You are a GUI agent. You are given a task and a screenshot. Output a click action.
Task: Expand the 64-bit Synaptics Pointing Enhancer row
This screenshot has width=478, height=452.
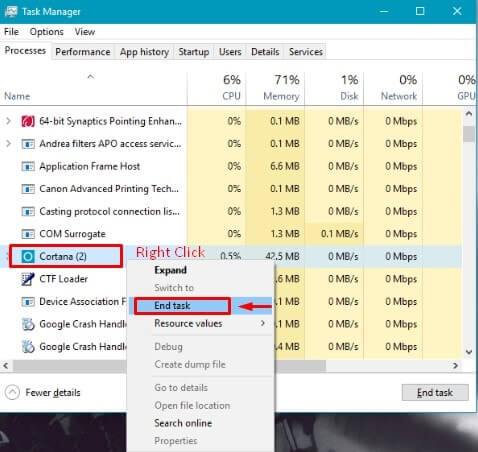9,121
